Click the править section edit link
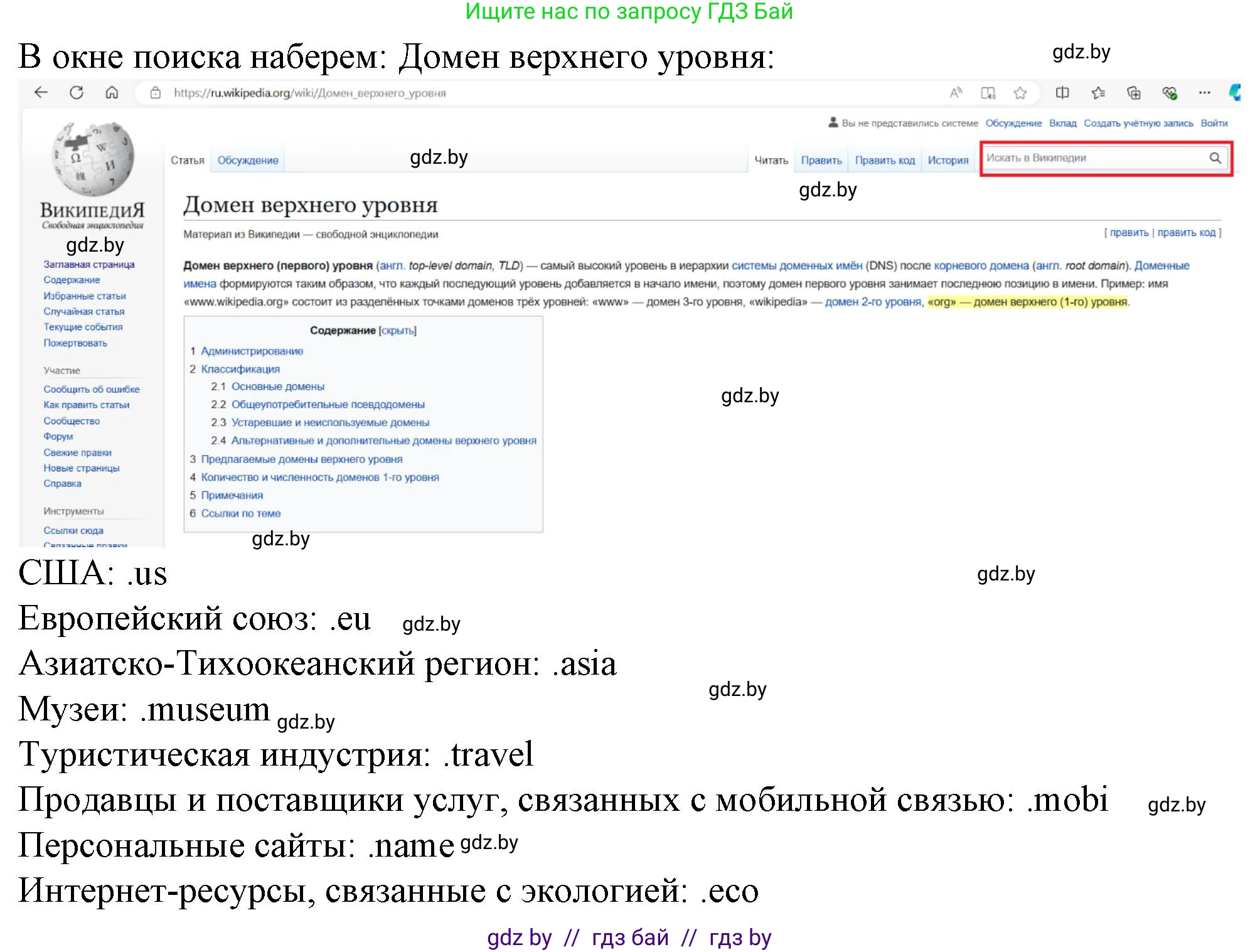Image resolution: width=1260 pixels, height=952 pixels. click(x=1129, y=233)
